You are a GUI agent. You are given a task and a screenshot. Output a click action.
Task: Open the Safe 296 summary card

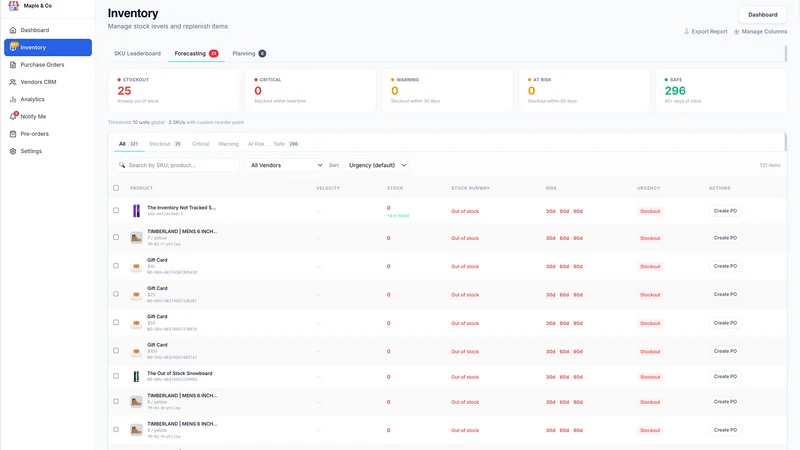(721, 90)
